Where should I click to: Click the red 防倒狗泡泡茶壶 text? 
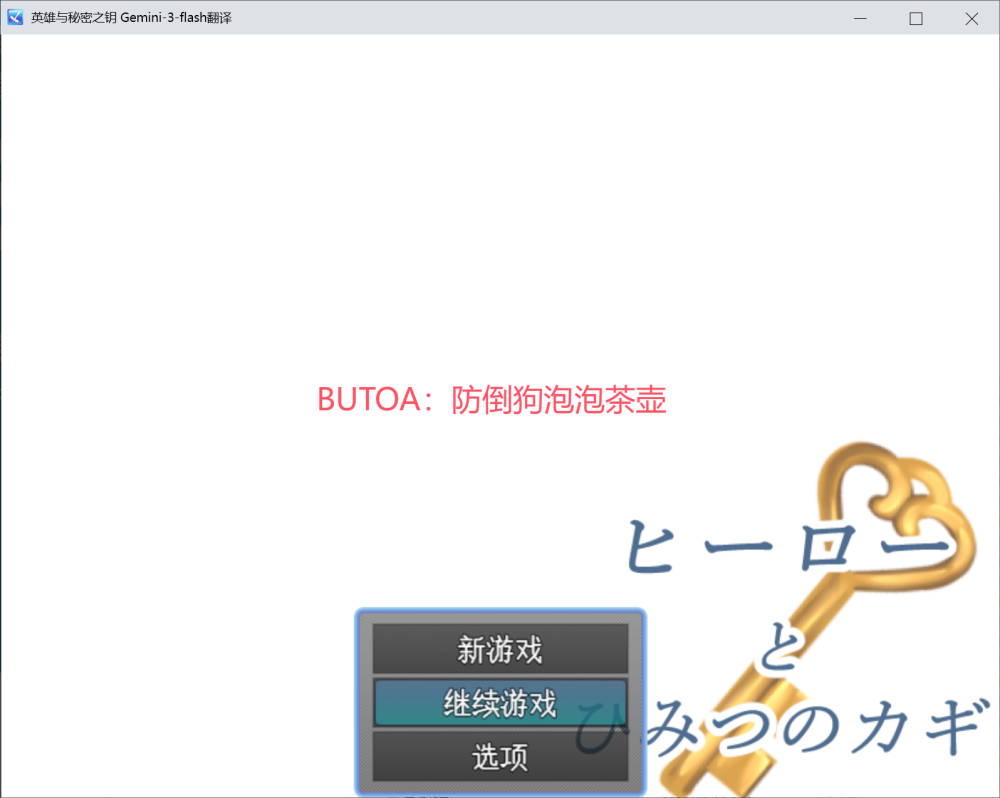click(559, 399)
